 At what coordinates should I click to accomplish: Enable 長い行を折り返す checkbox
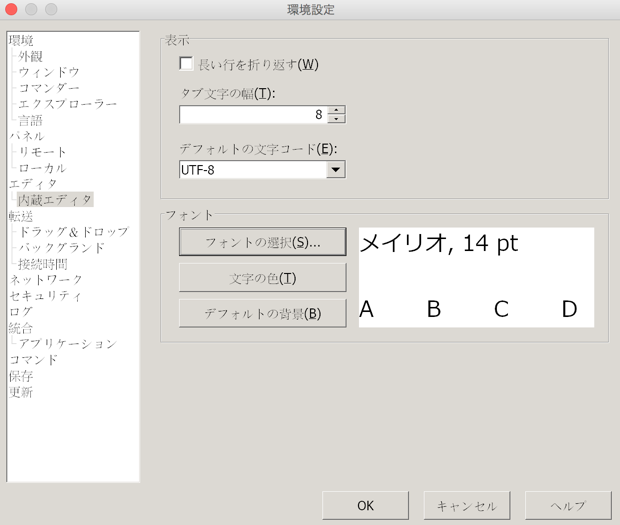(186, 64)
